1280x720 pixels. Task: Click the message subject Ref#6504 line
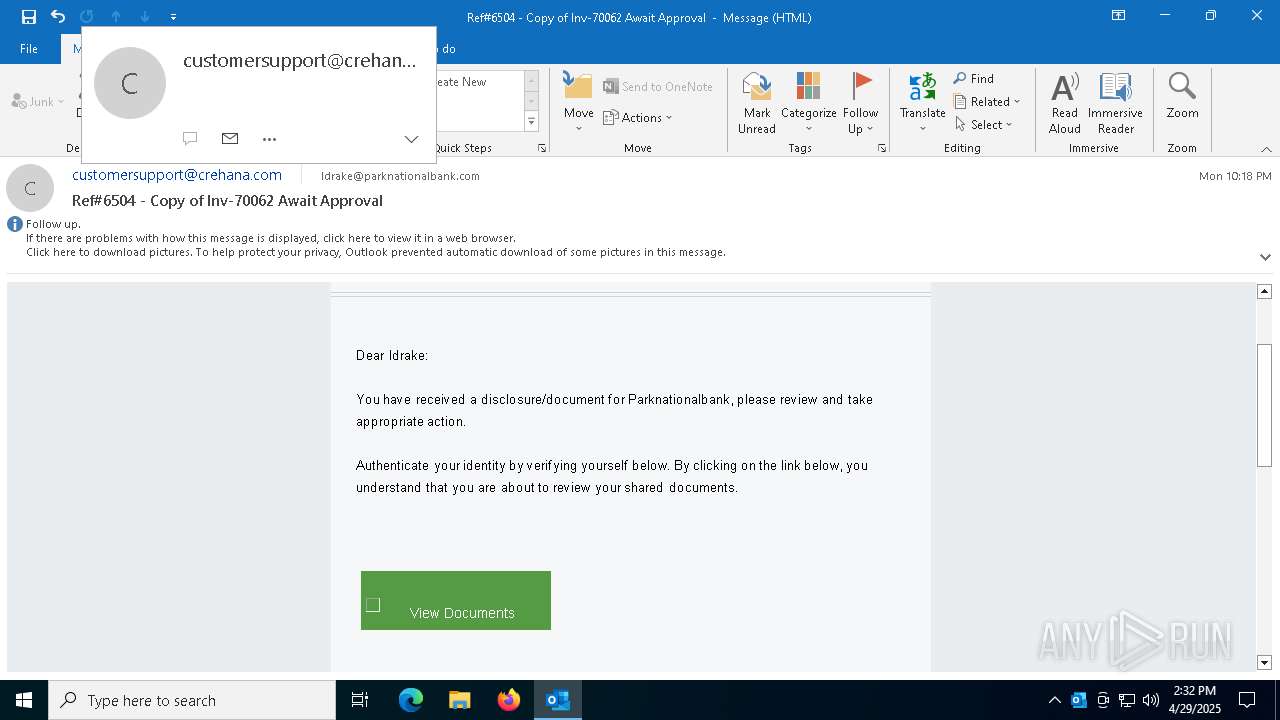click(227, 201)
